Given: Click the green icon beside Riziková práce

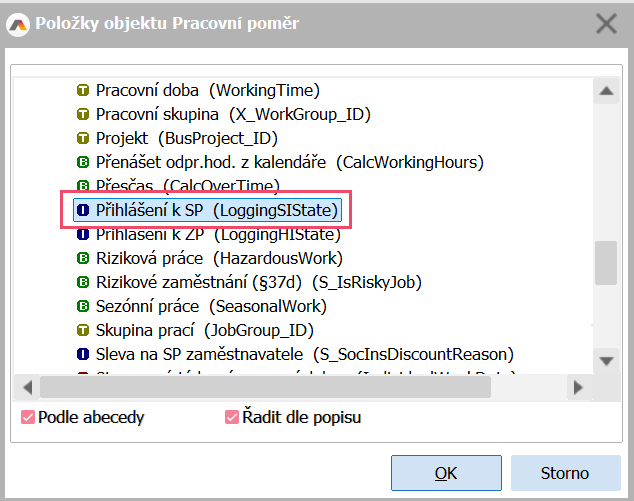Looking at the screenshot, I should [x=84, y=258].
